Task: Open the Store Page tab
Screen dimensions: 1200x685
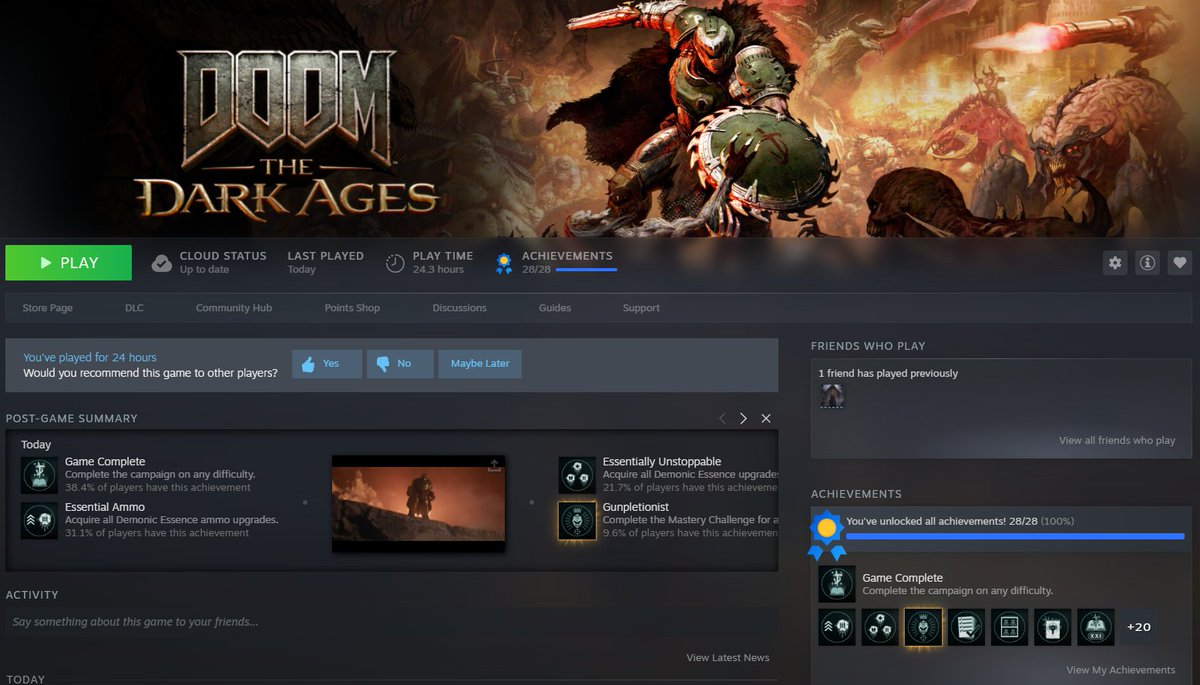Action: [48, 308]
